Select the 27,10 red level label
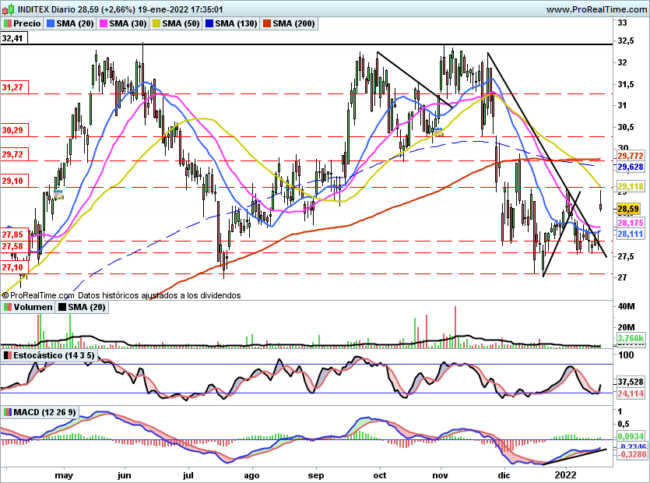Viewport: 650px width, 483px height. pyautogui.click(x=13, y=267)
